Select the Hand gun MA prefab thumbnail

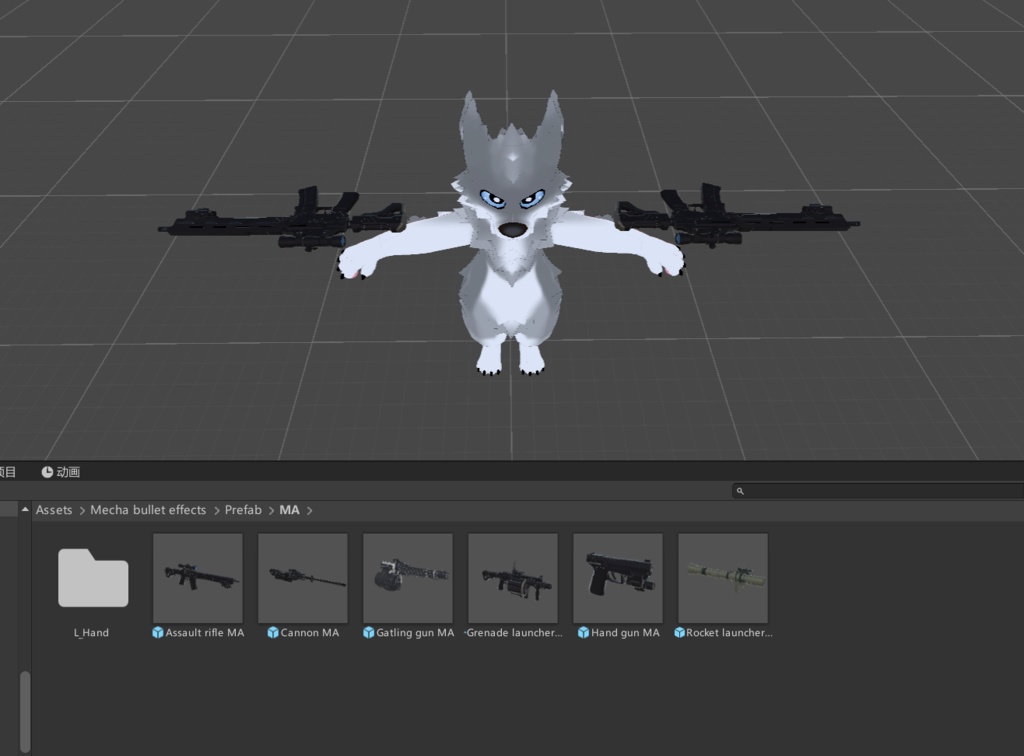click(x=618, y=578)
